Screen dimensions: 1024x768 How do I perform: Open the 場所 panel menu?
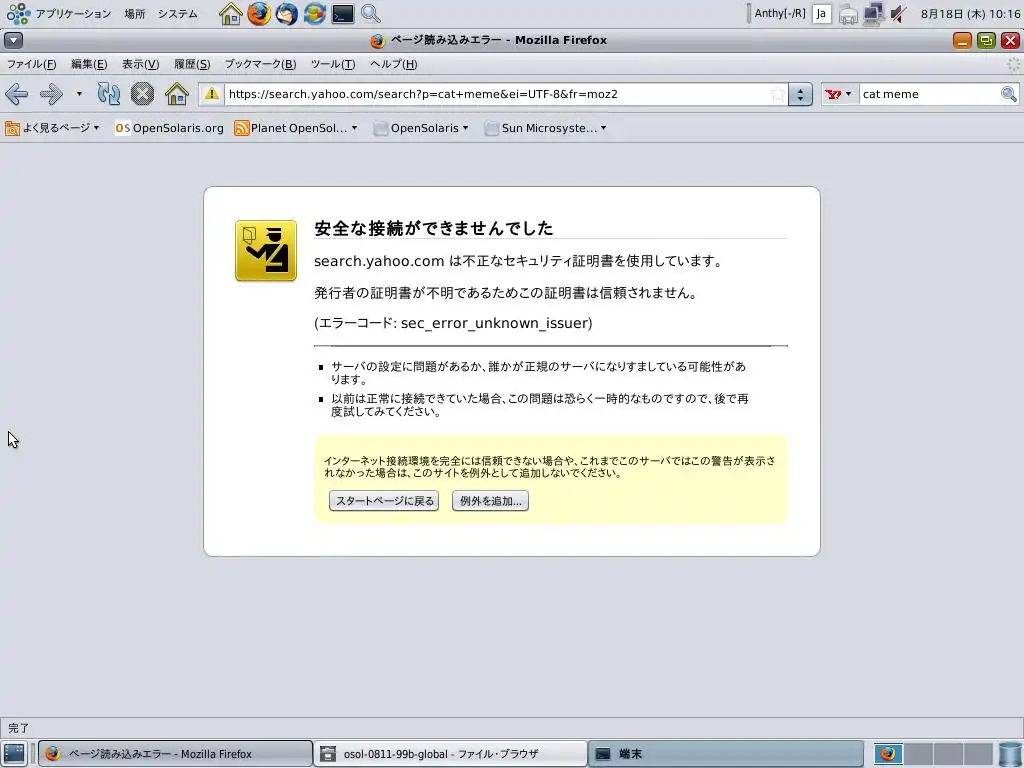click(x=135, y=14)
